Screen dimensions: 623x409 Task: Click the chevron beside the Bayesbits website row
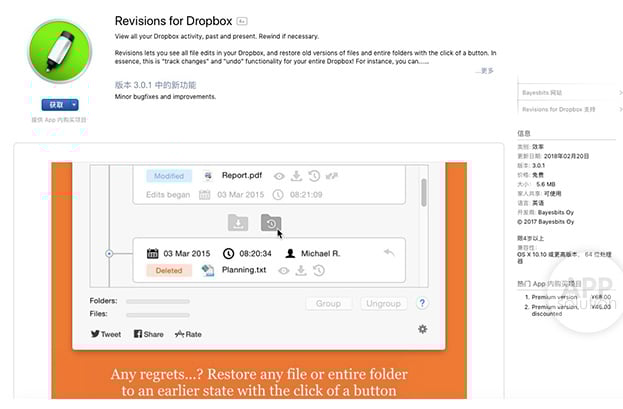[x=620, y=93]
